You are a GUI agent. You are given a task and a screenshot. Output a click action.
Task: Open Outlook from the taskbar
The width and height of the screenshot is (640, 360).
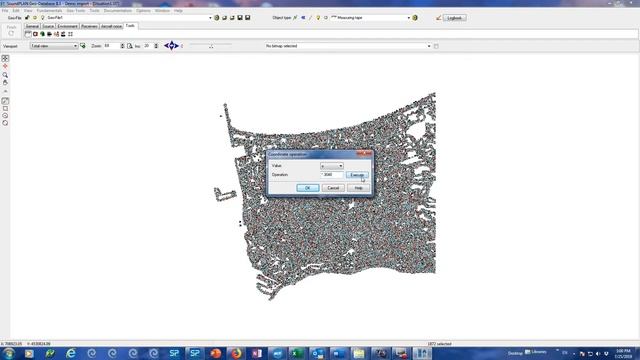click(x=318, y=353)
